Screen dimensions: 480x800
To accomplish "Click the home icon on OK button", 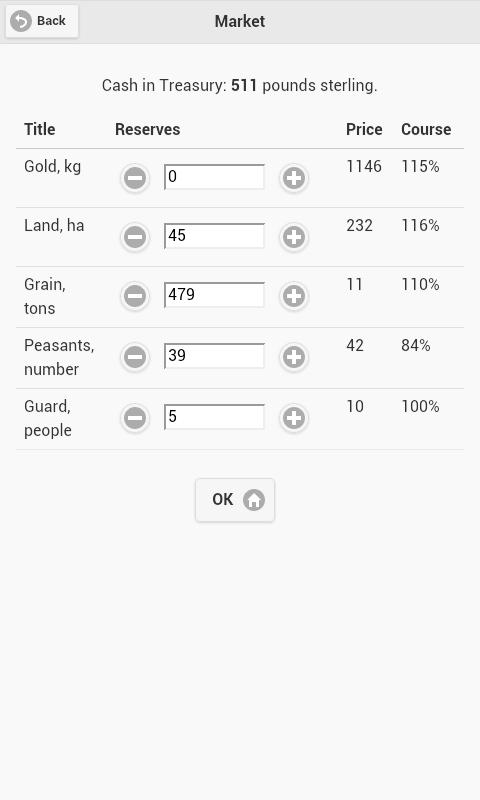I will click(254, 500).
